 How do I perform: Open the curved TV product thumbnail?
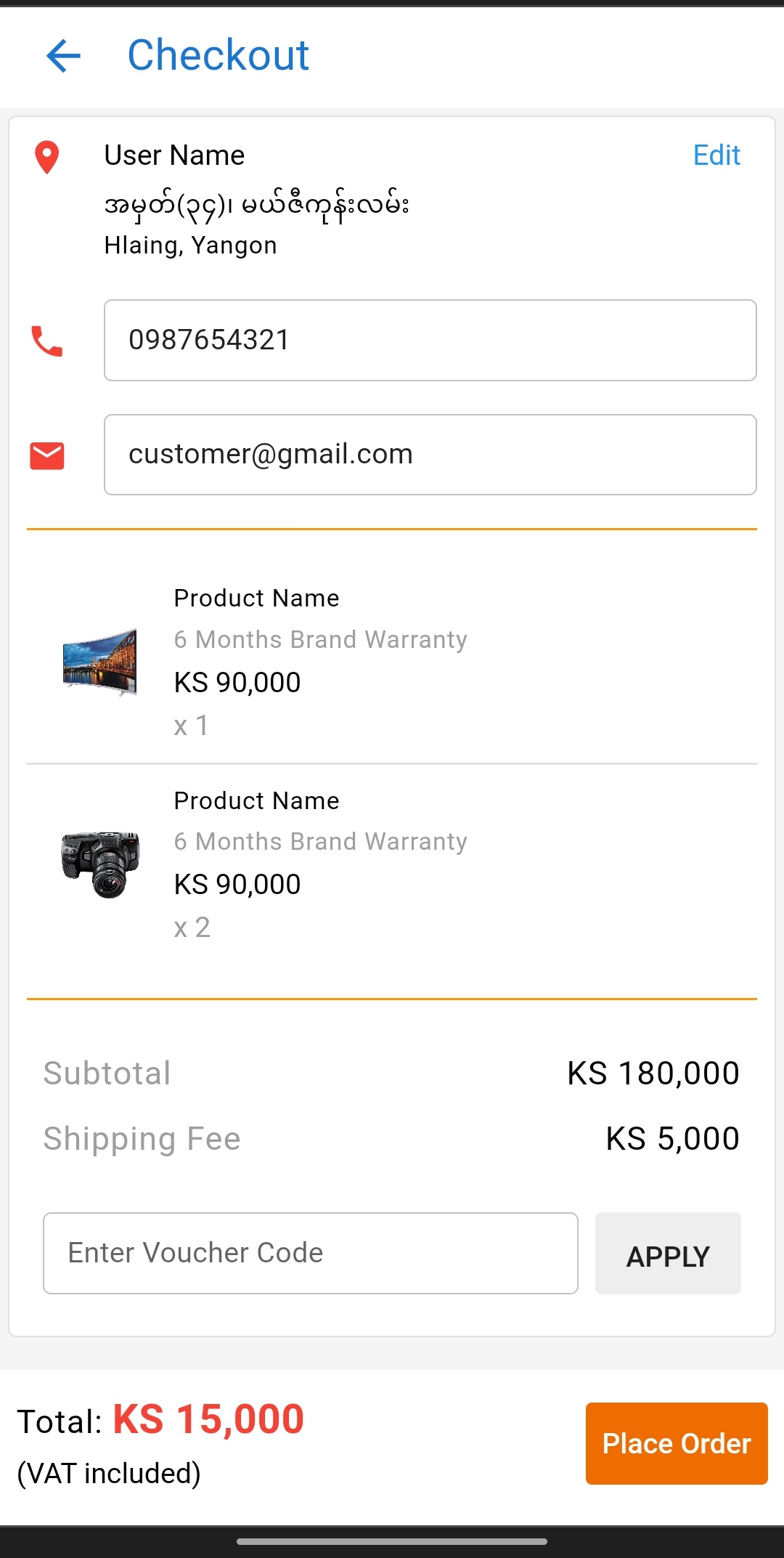coord(100,662)
